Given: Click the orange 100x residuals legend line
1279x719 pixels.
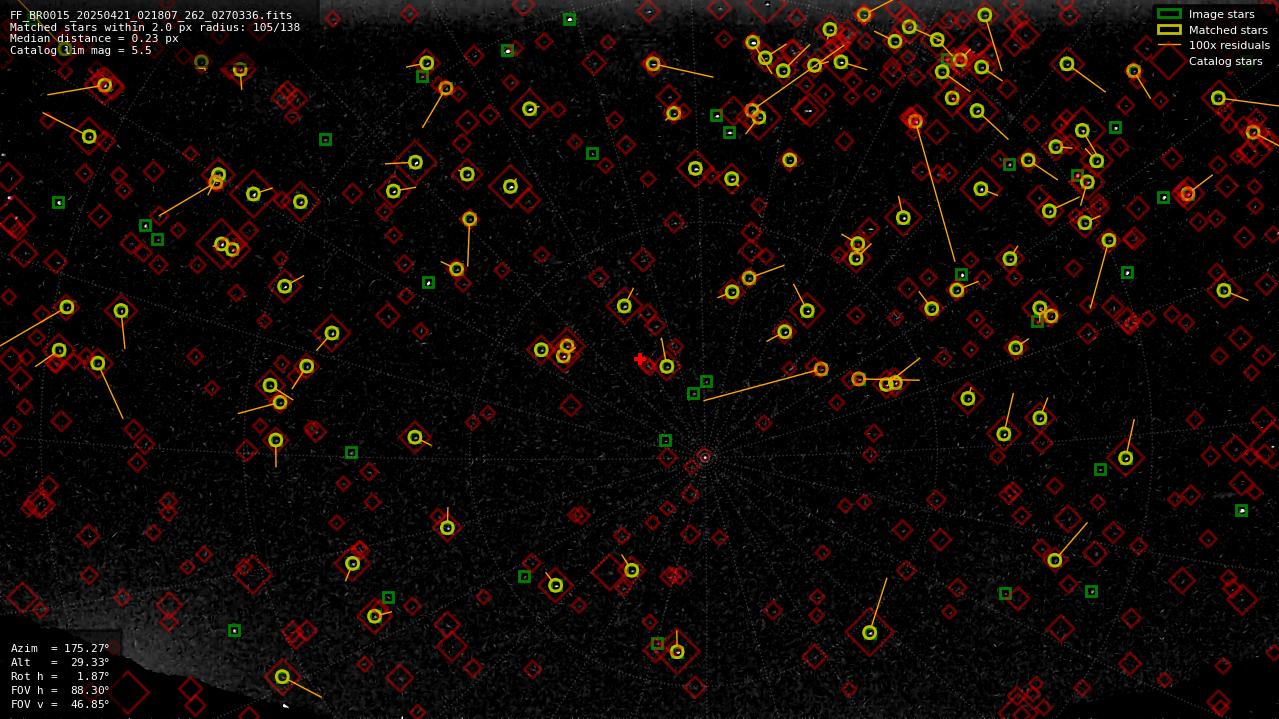Looking at the screenshot, I should tap(1168, 45).
